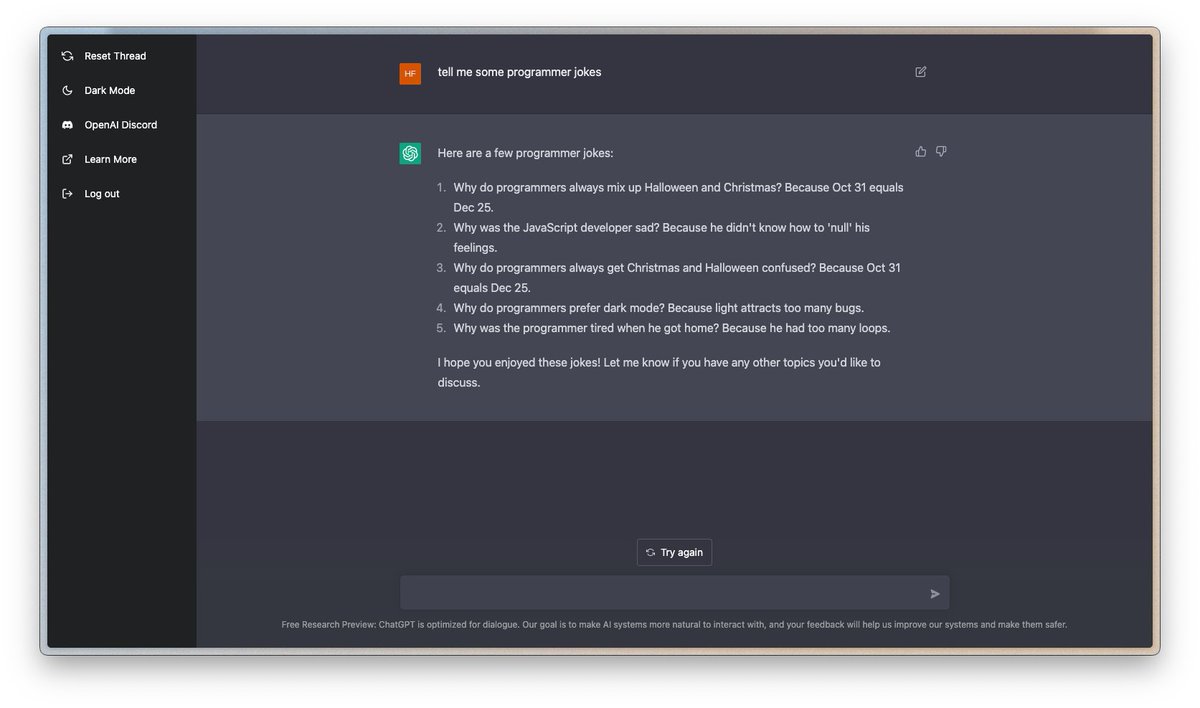Give the response a thumbs up

point(921,152)
